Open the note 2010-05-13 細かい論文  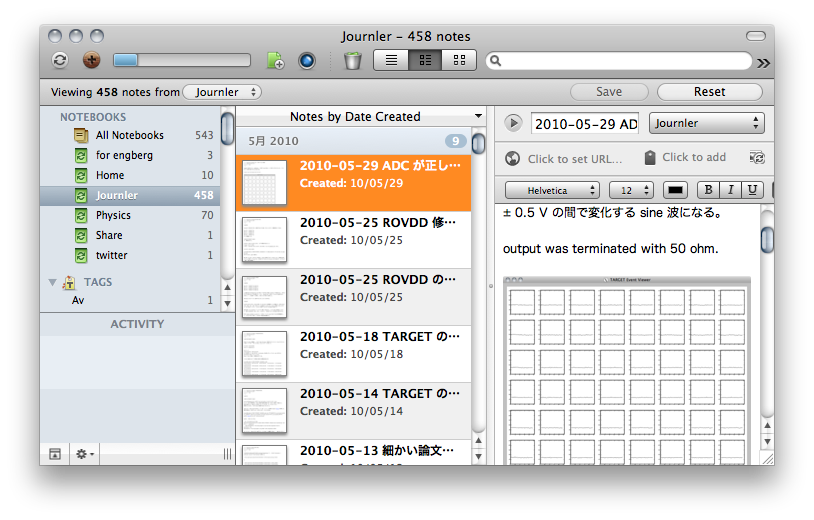[354, 453]
